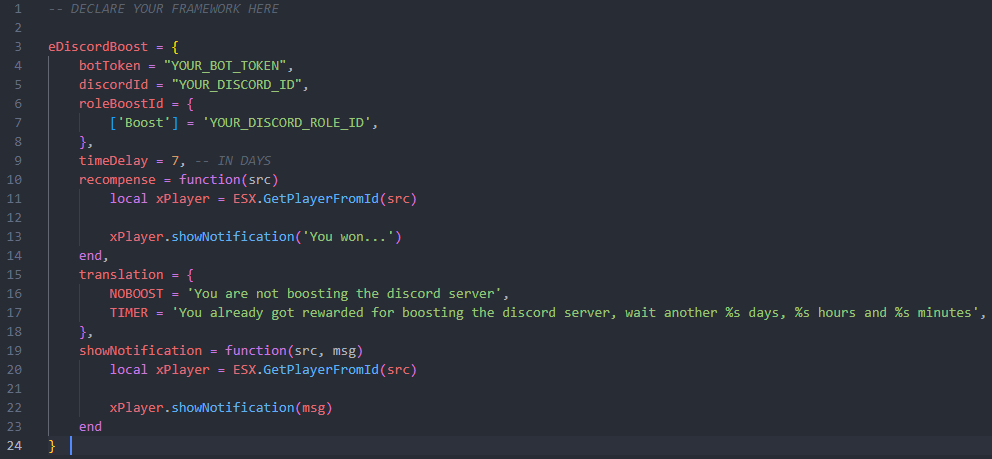Screen dimensions: 992x459
Task: Click the 'You won...' string
Action: 347,236
